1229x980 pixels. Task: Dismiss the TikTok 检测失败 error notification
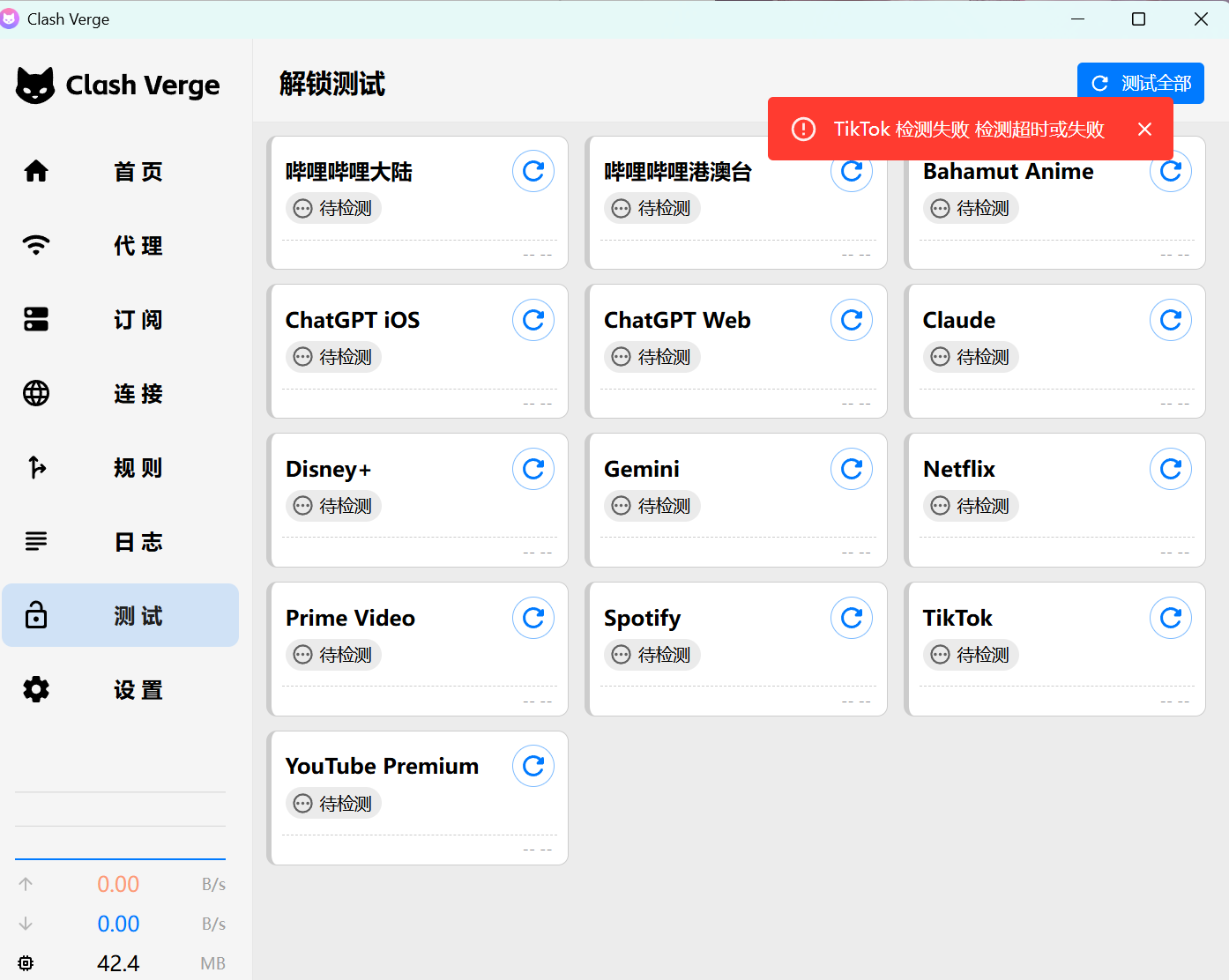click(x=1144, y=130)
